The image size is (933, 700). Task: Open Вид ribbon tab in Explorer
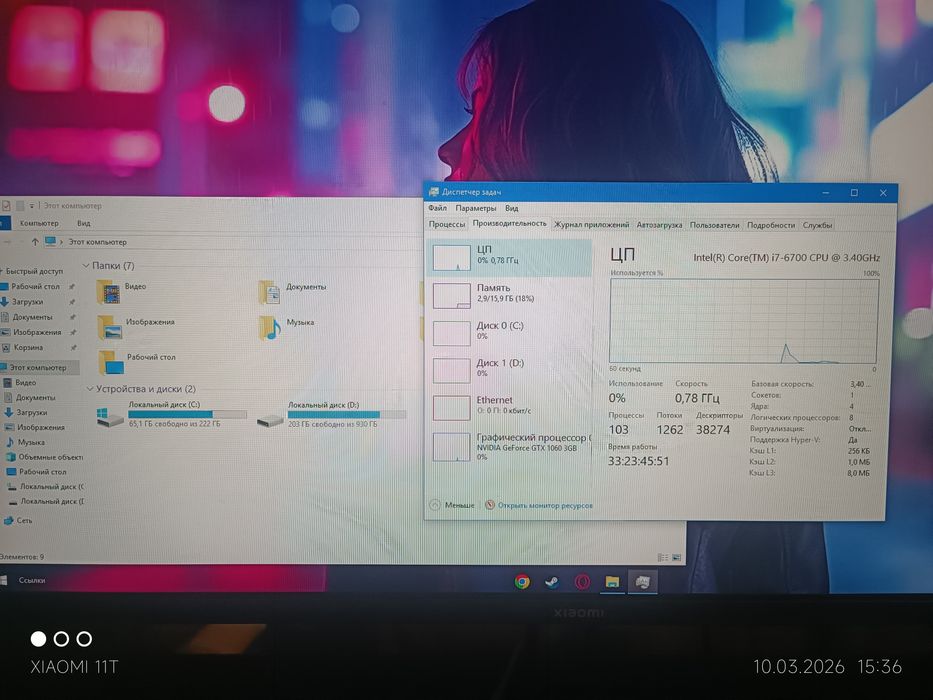(x=83, y=223)
